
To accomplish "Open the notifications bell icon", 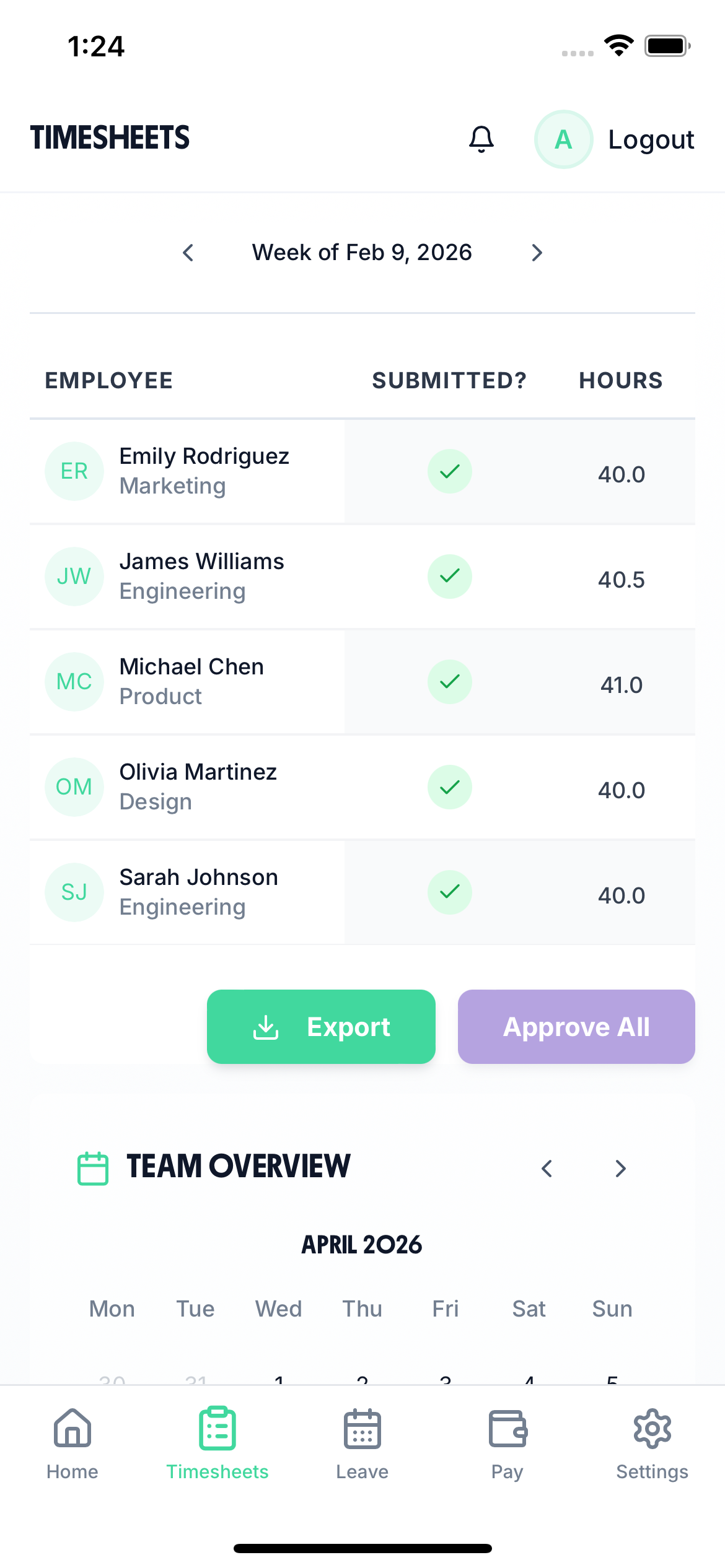I will click(482, 139).
